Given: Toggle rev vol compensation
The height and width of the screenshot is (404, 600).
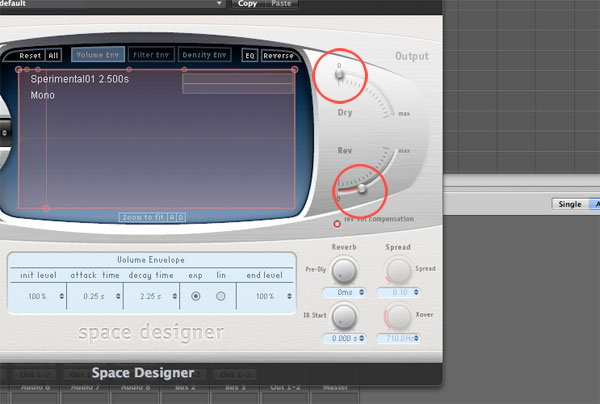Looking at the screenshot, I should coord(337,224).
